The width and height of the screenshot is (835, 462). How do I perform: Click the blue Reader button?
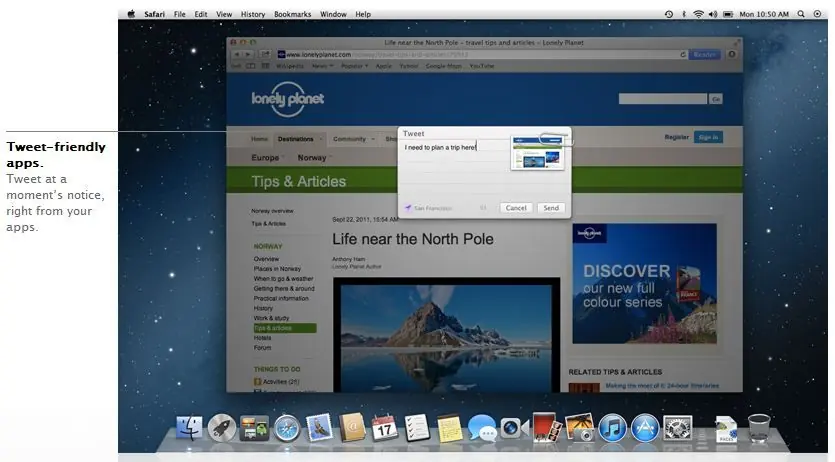click(704, 55)
